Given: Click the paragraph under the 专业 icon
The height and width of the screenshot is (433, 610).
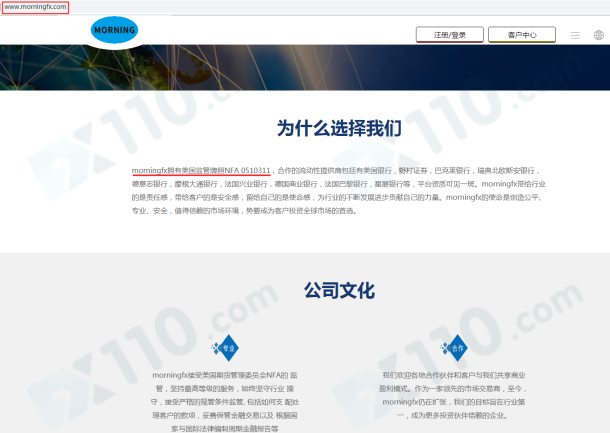Looking at the screenshot, I should pos(225,402).
